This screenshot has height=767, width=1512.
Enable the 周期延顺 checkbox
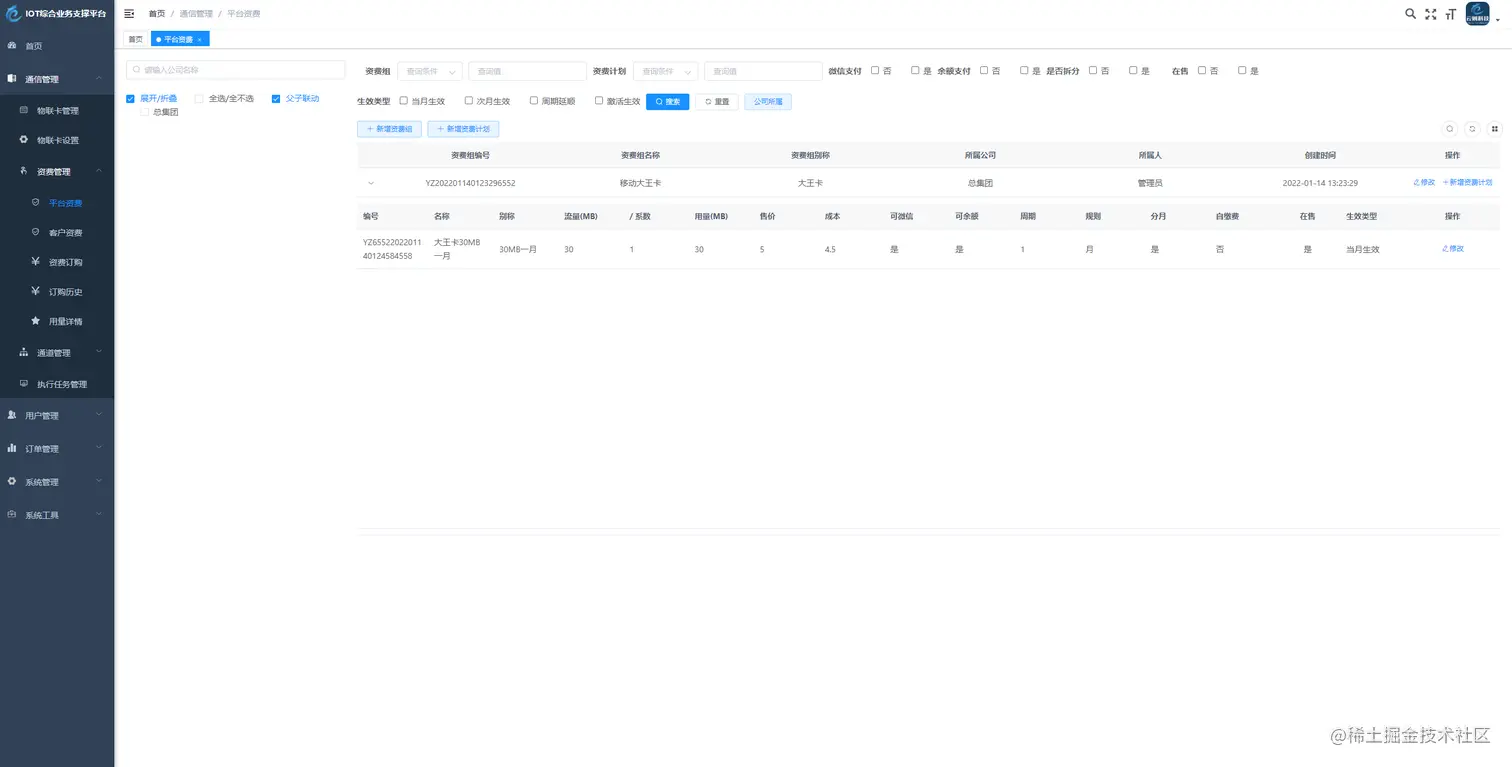tap(534, 100)
